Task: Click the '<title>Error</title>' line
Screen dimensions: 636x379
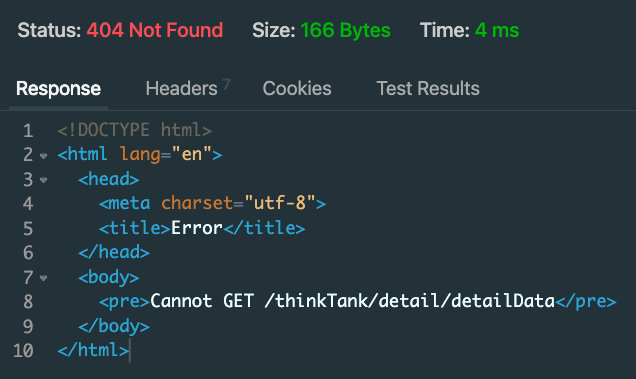Action: [x=202, y=228]
